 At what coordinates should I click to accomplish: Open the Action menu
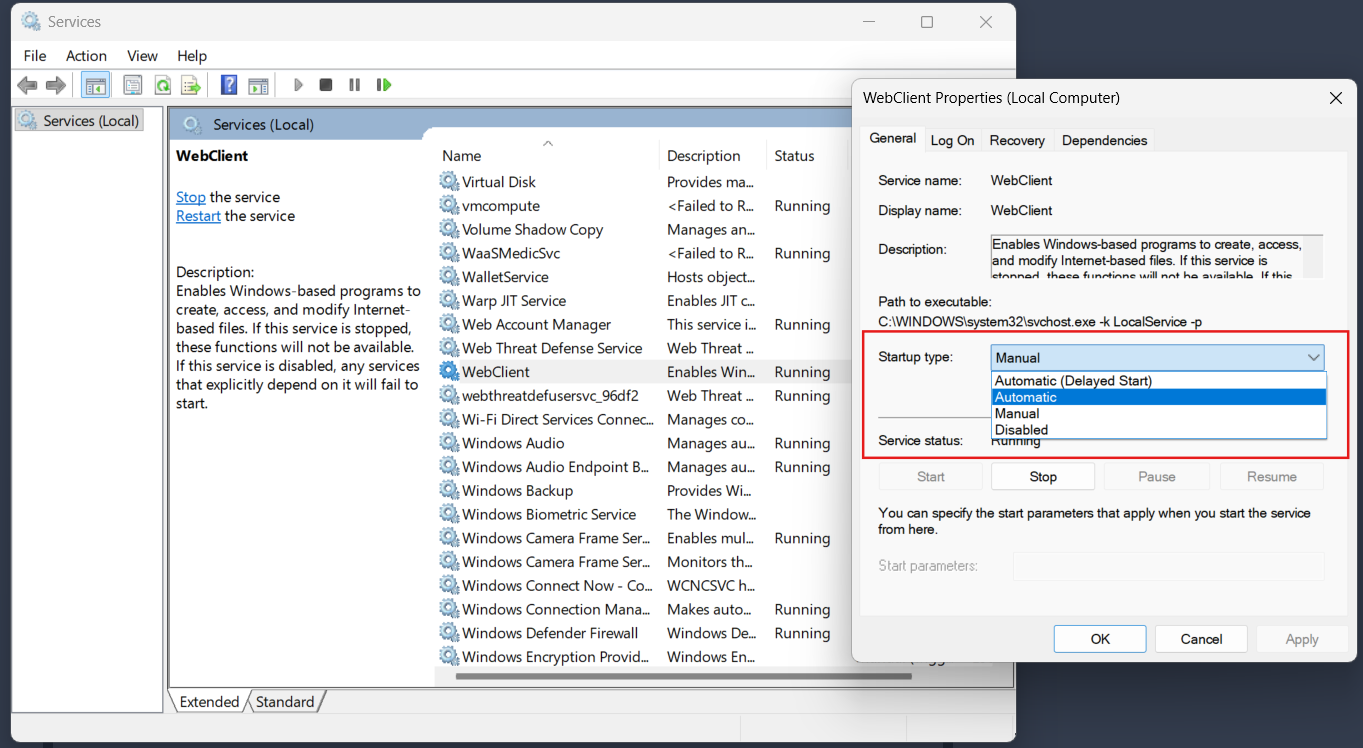pyautogui.click(x=86, y=56)
